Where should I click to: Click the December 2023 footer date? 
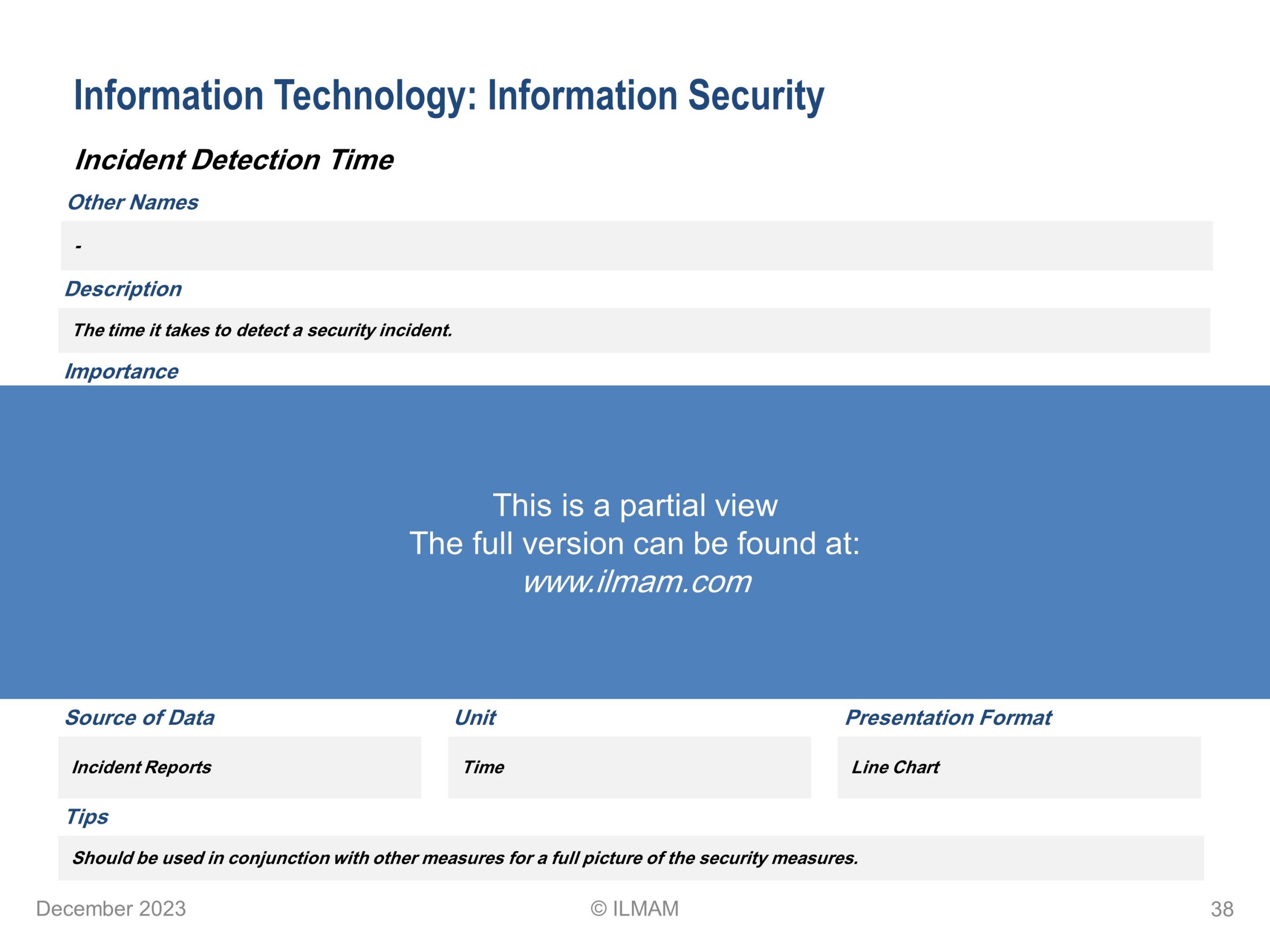(x=111, y=909)
